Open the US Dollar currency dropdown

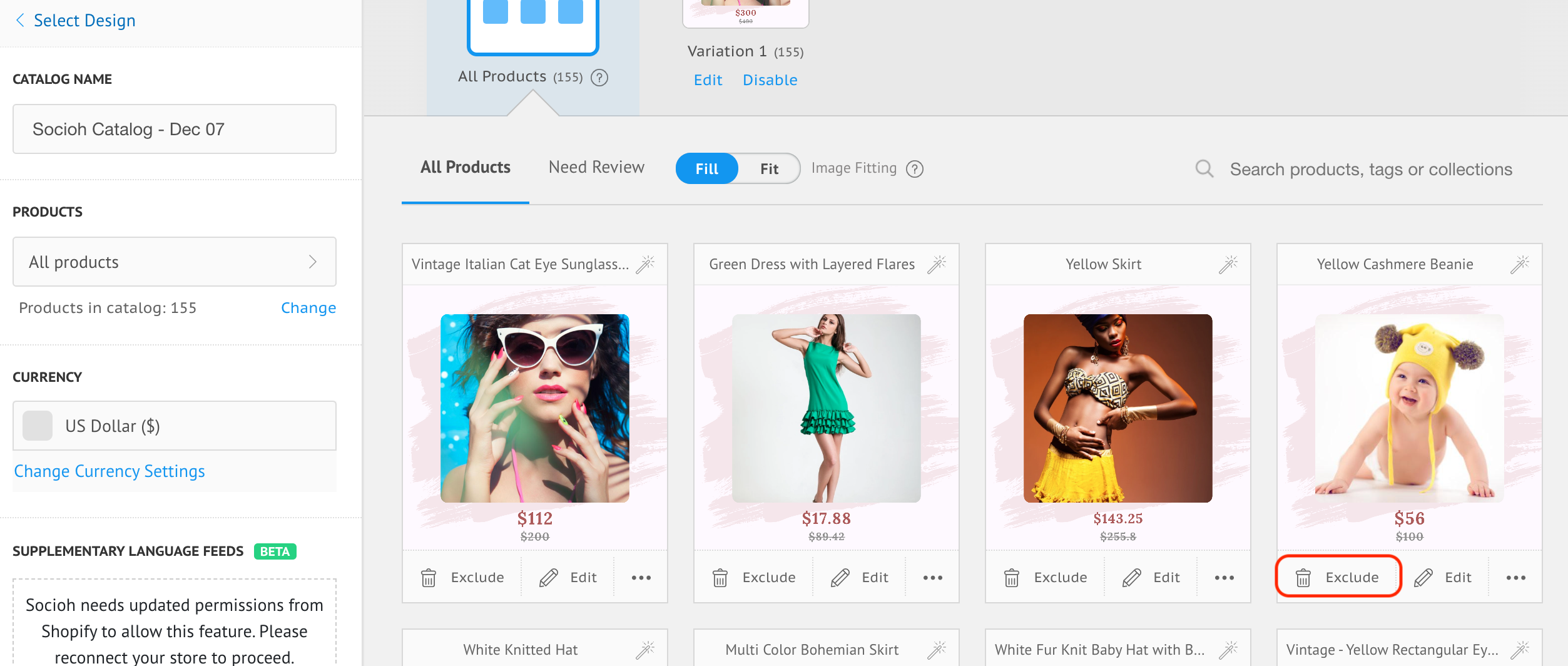point(174,426)
